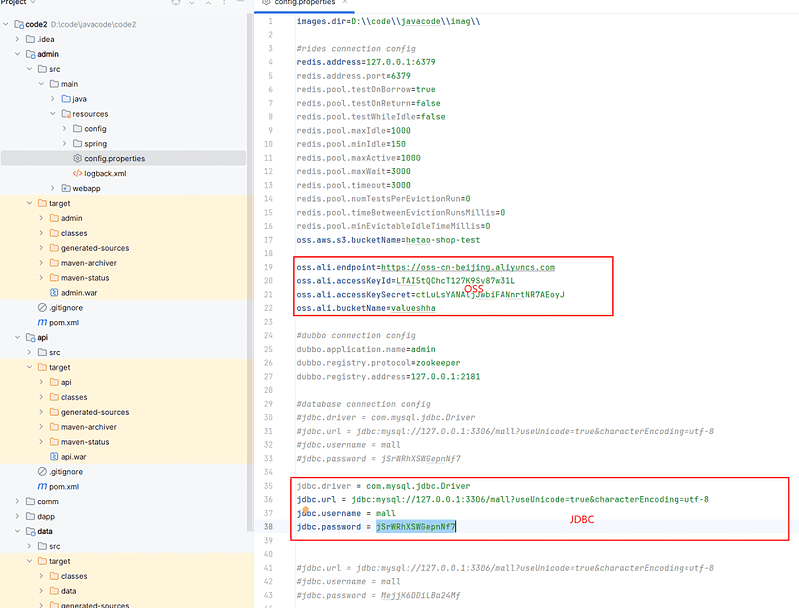
Task: Click the code2 path label D:\code\javacode\code2
Action: [93, 24]
